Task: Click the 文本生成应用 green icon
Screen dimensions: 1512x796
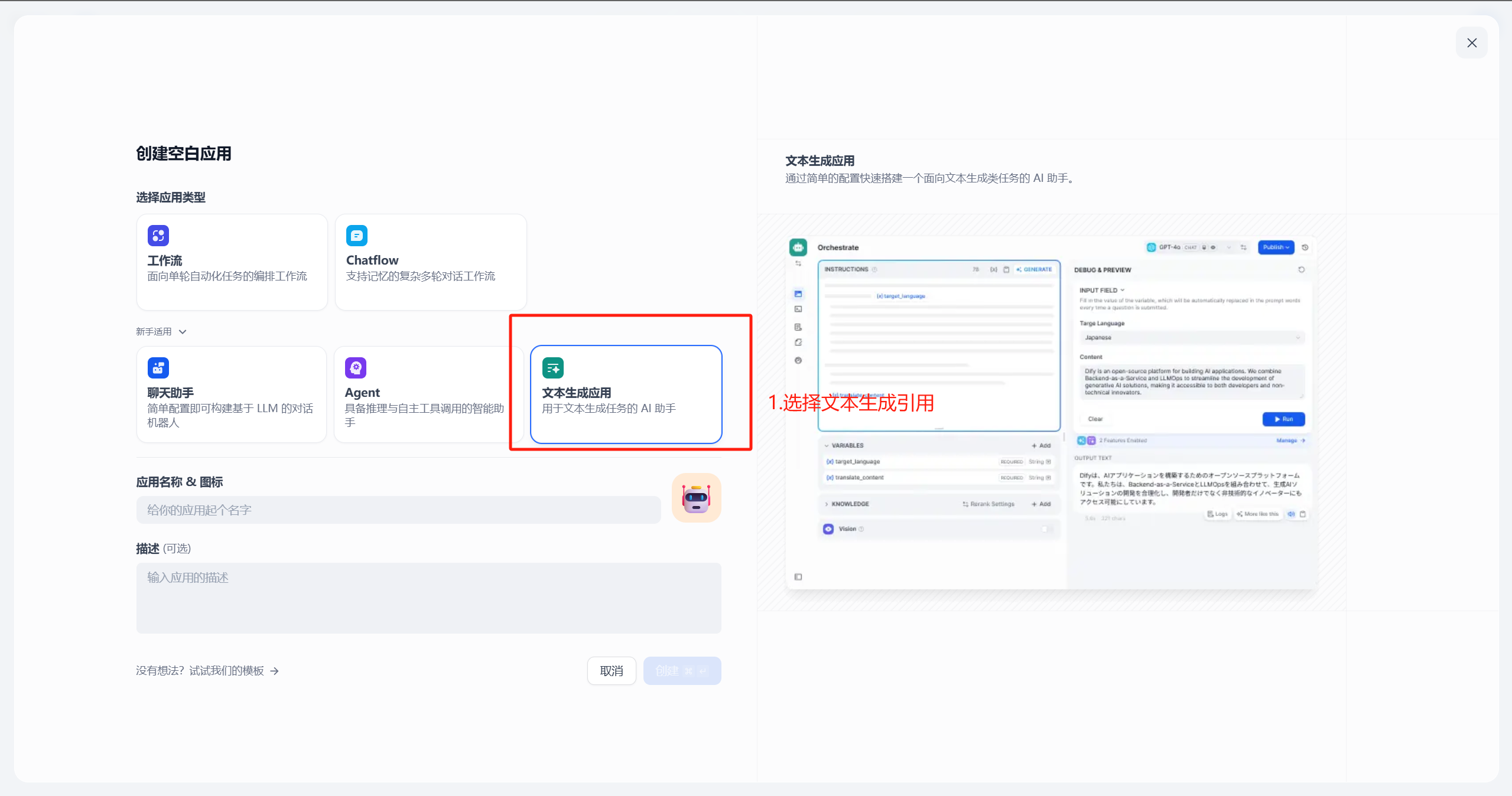Action: point(552,368)
